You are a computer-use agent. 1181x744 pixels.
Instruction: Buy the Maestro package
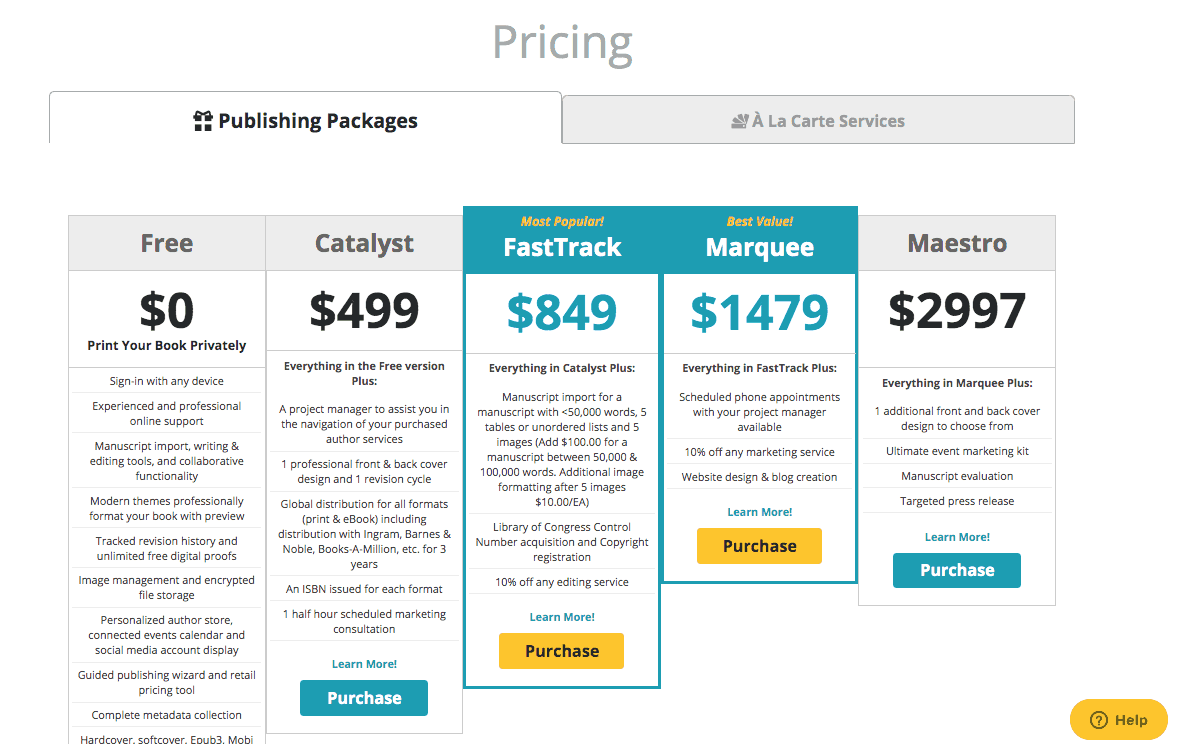click(x=957, y=570)
